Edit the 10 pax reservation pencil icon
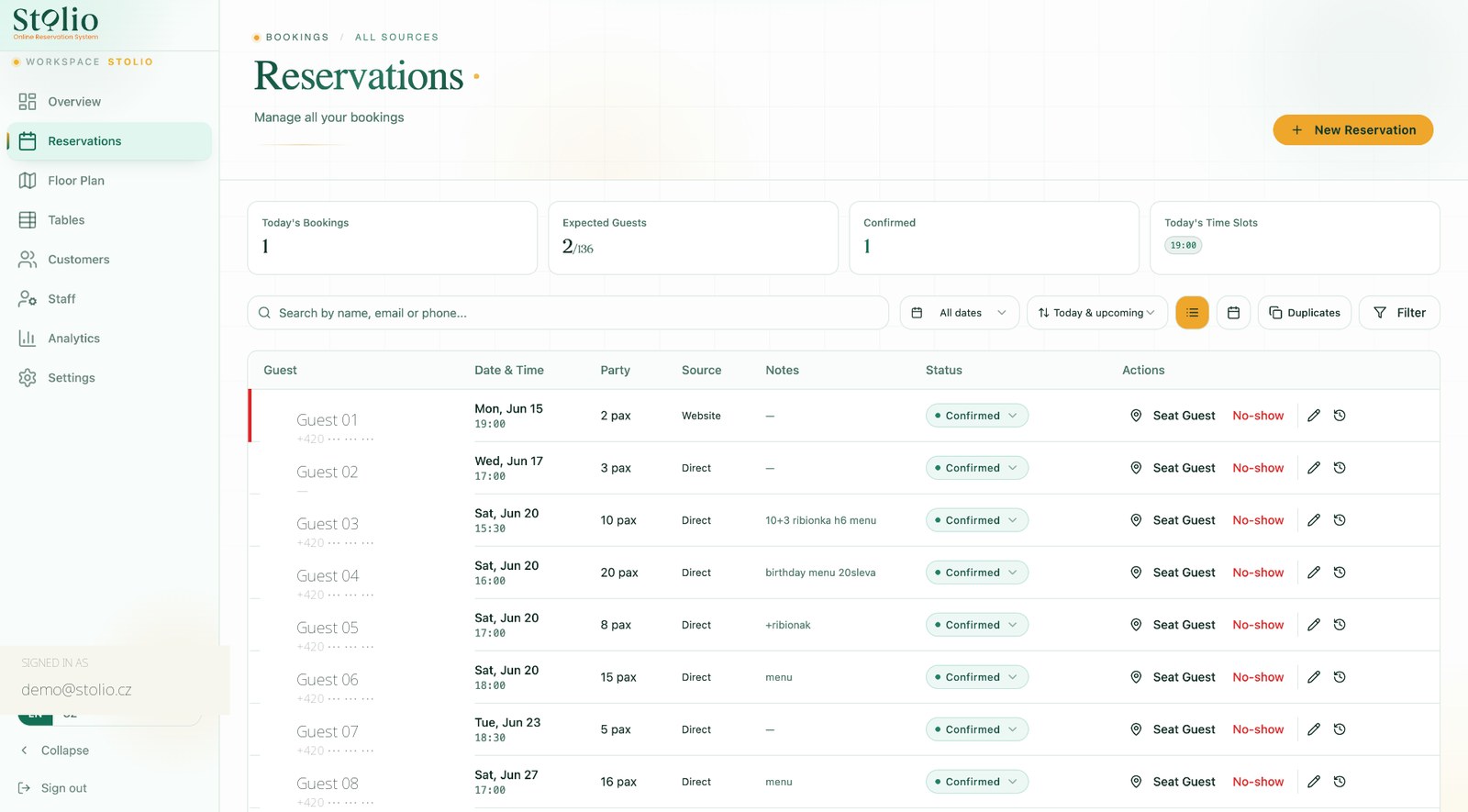 pyautogui.click(x=1314, y=520)
